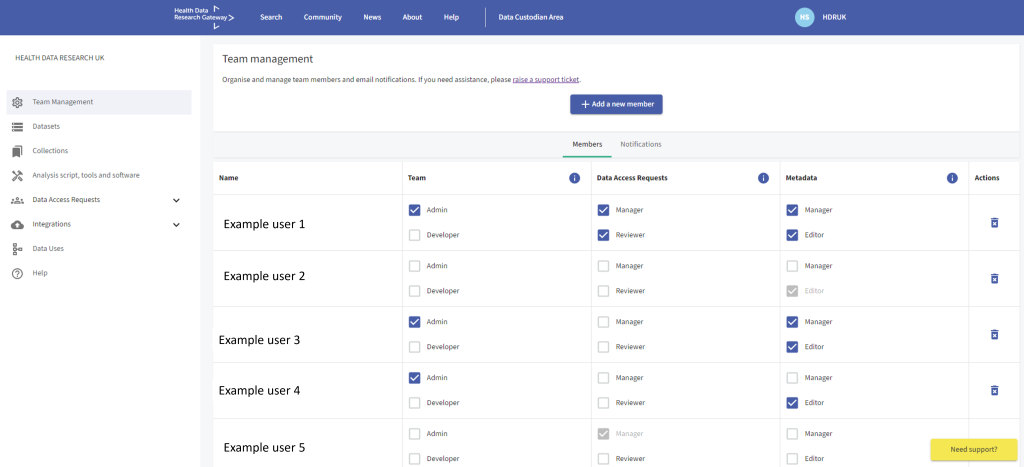Check Data Access Reviewer for Example user 3
Image resolution: width=1024 pixels, height=467 pixels.
603,347
